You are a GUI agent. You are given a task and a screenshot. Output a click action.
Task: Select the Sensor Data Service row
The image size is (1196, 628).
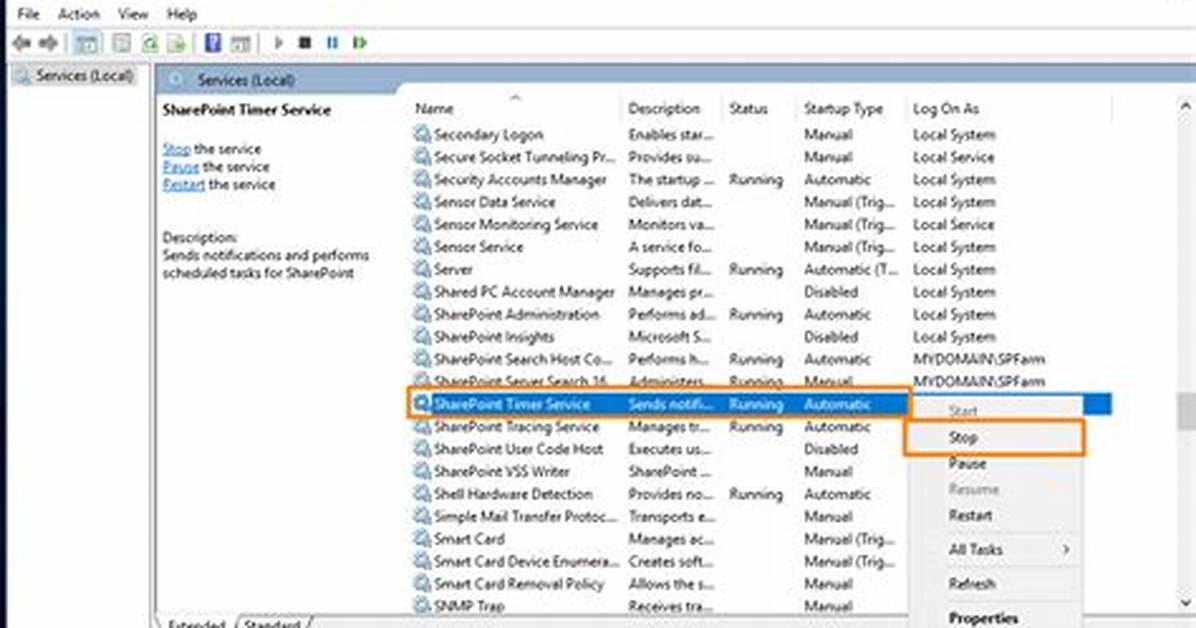pos(761,202)
